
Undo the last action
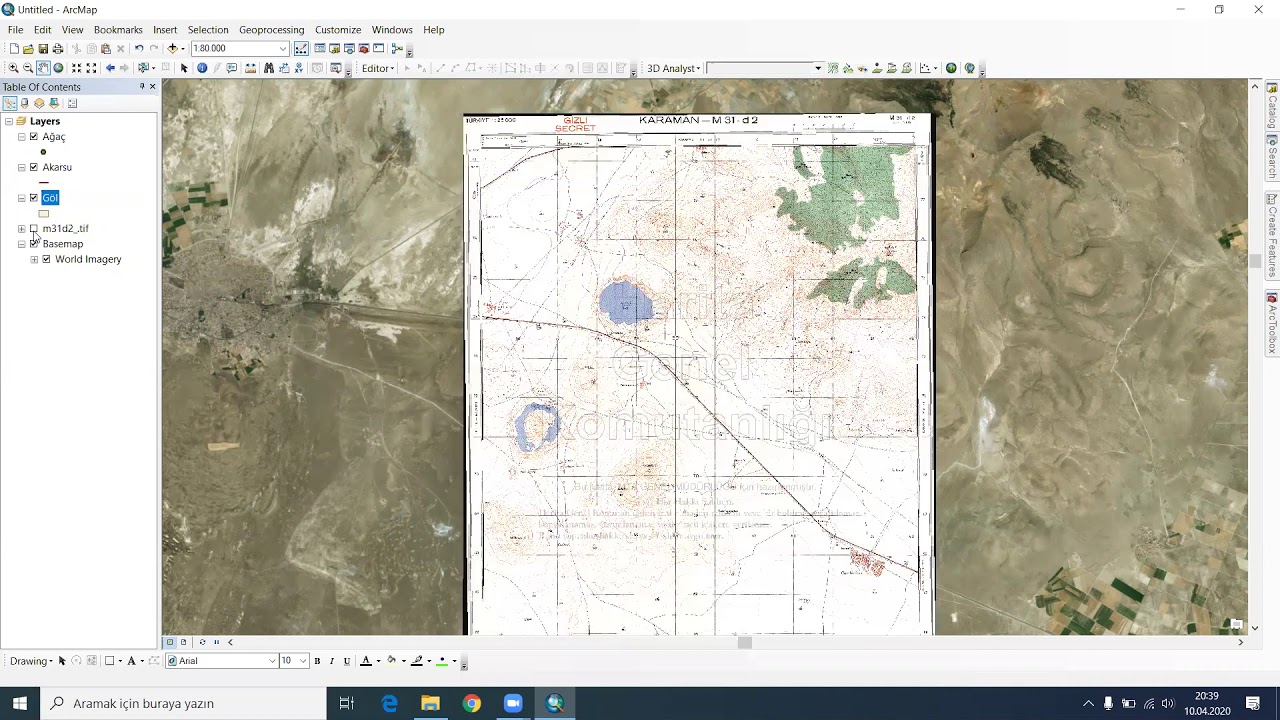[139, 48]
